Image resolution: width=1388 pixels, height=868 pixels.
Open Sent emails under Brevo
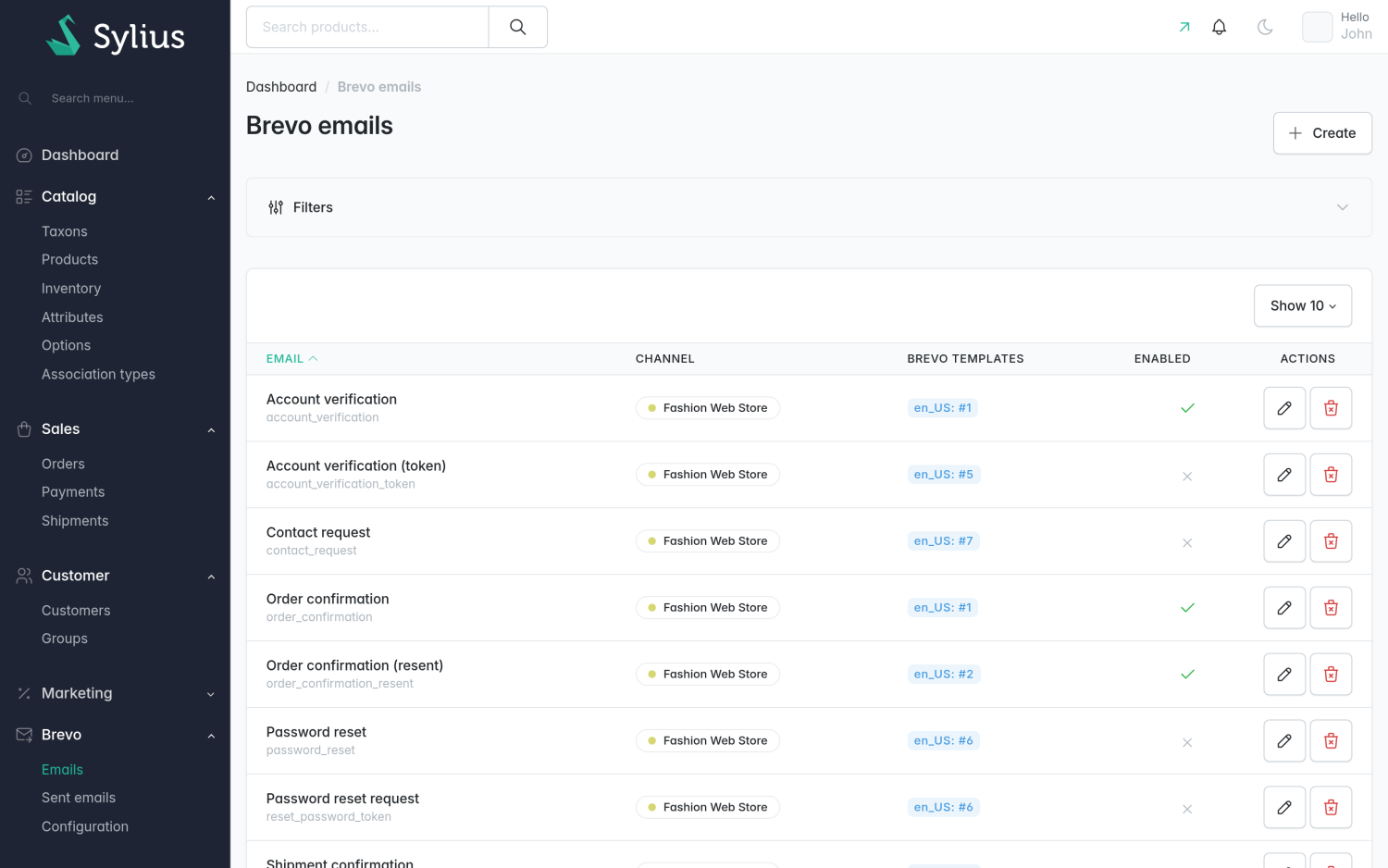79,798
